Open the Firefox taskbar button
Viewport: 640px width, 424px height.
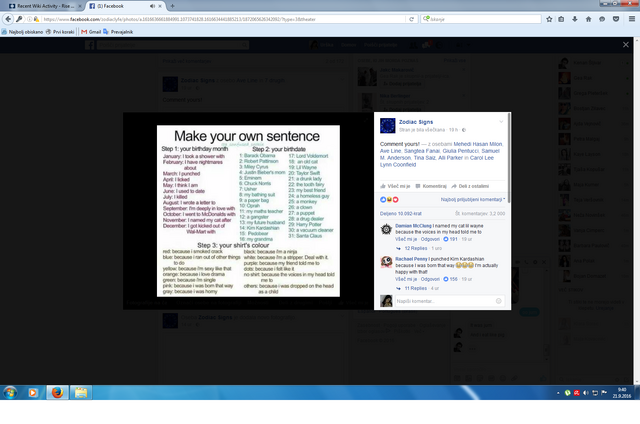[x=57, y=393]
